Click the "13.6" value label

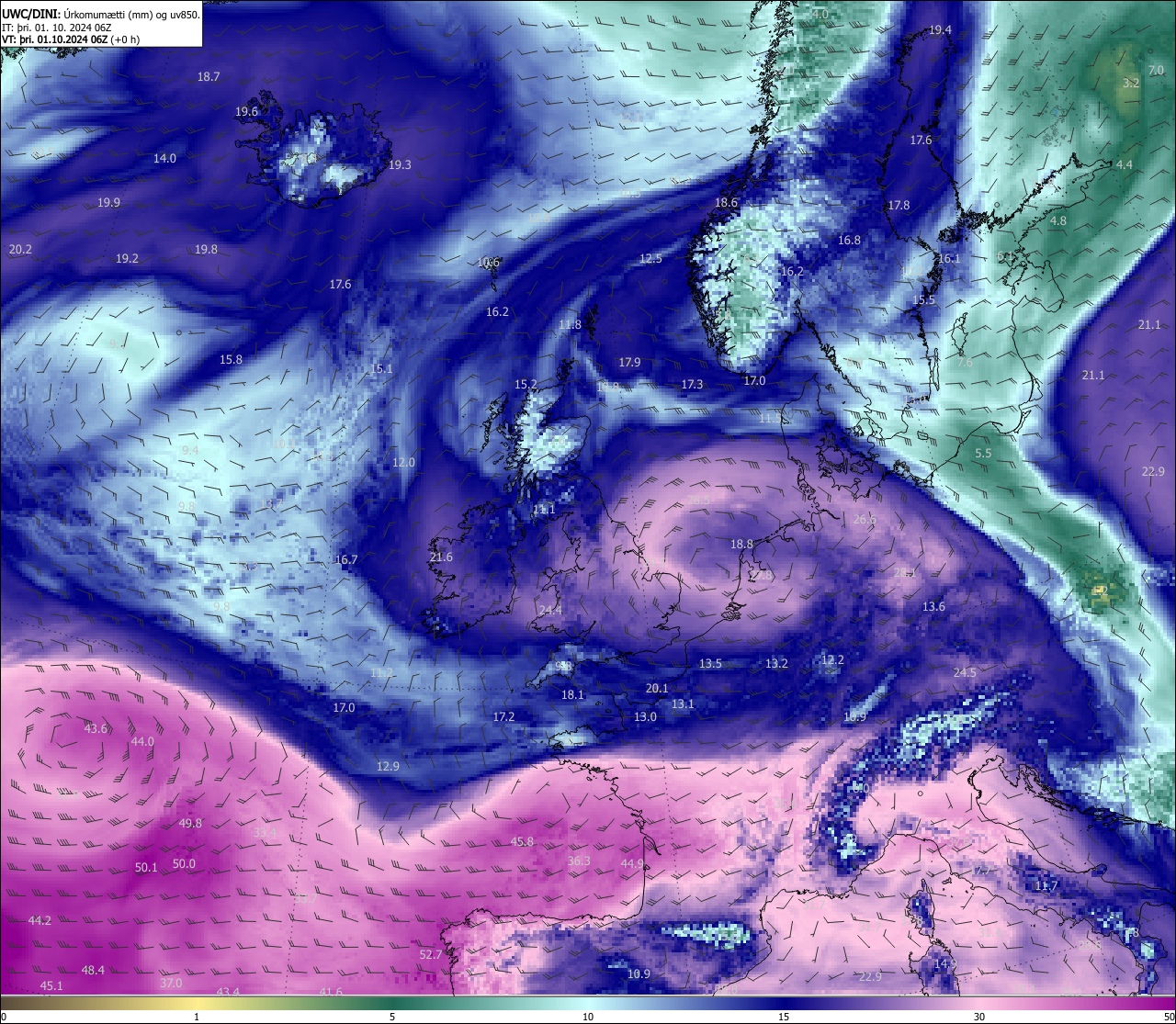[933, 607]
